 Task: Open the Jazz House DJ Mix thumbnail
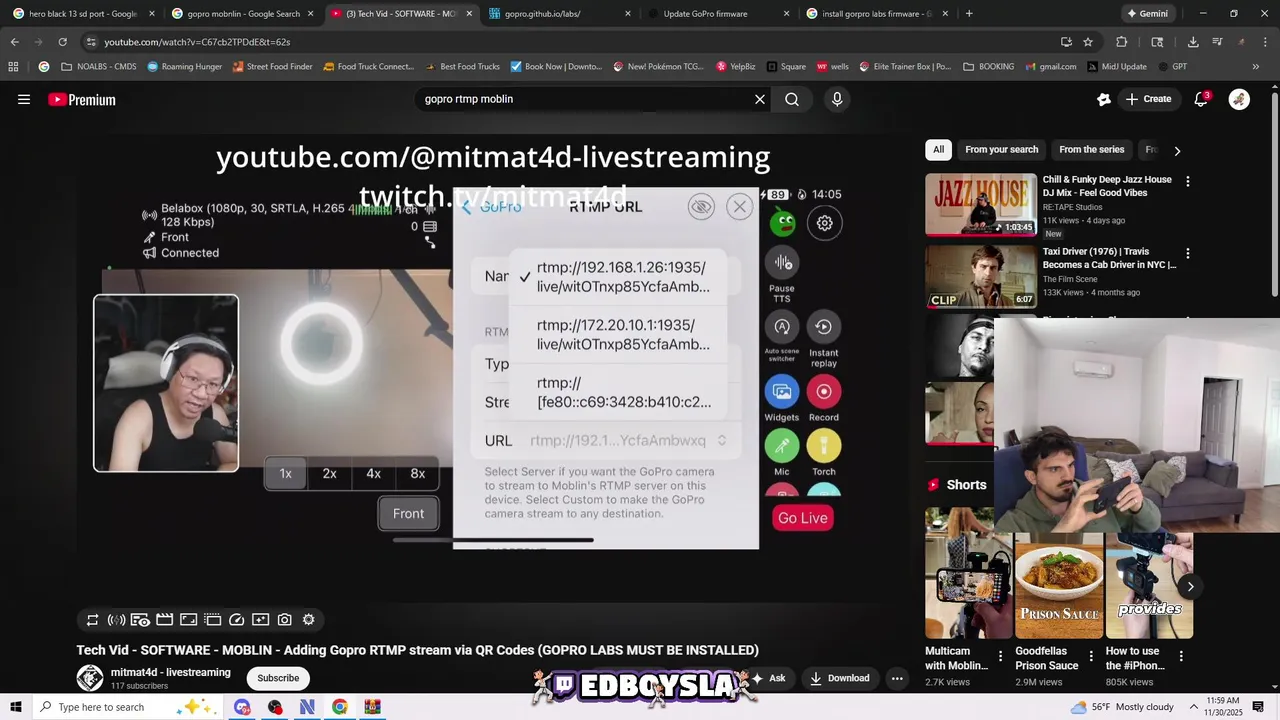tap(981, 205)
